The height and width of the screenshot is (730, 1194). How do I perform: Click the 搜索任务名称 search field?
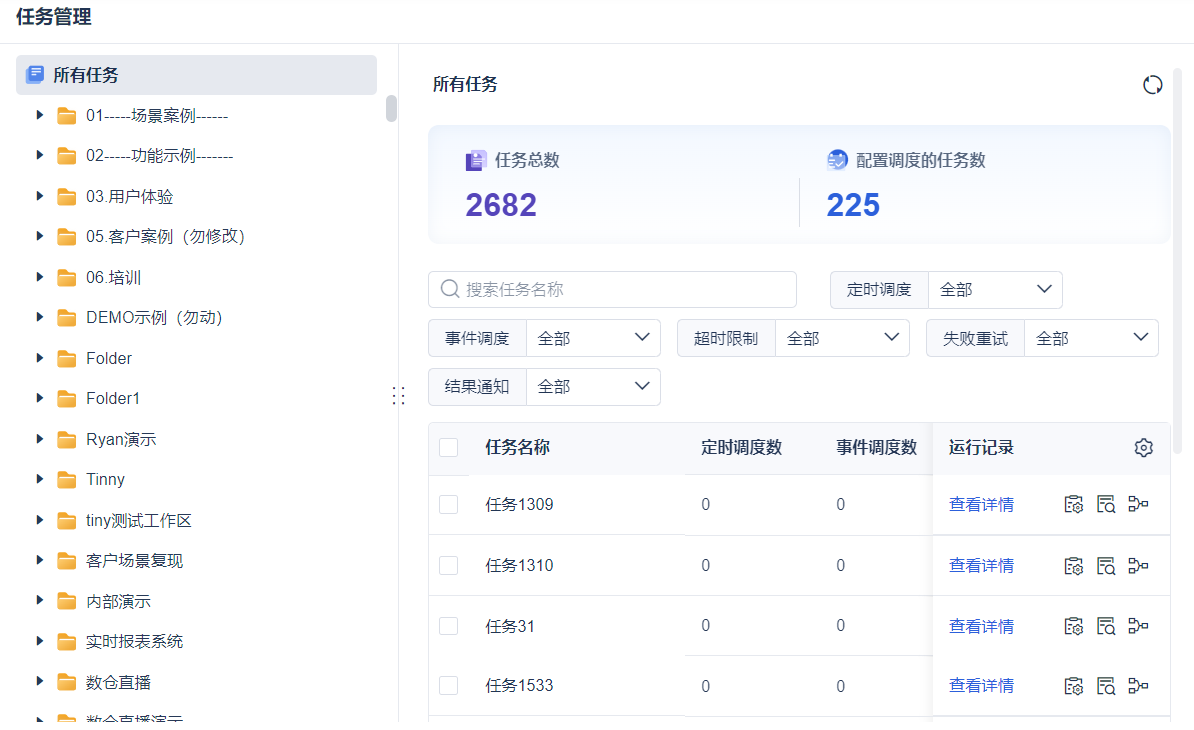pos(612,290)
